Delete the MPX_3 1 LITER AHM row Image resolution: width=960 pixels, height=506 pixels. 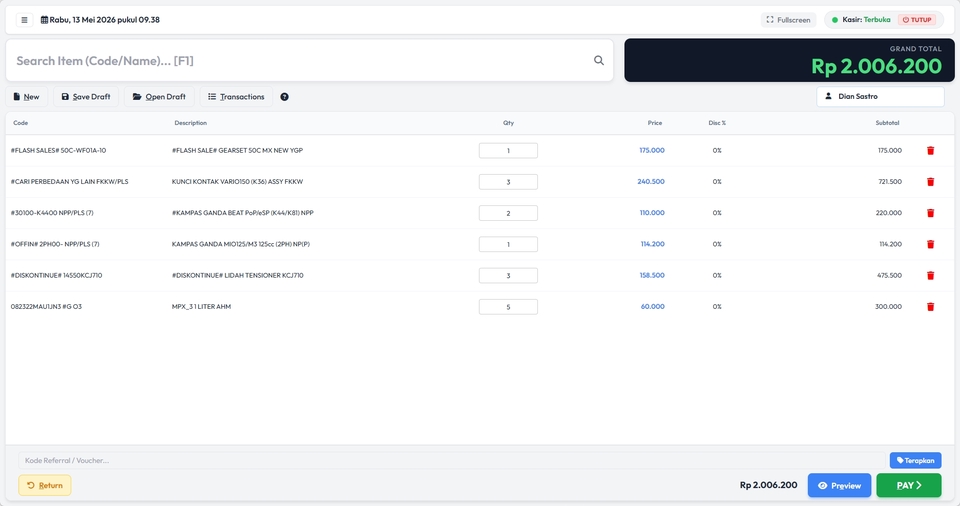(x=930, y=307)
